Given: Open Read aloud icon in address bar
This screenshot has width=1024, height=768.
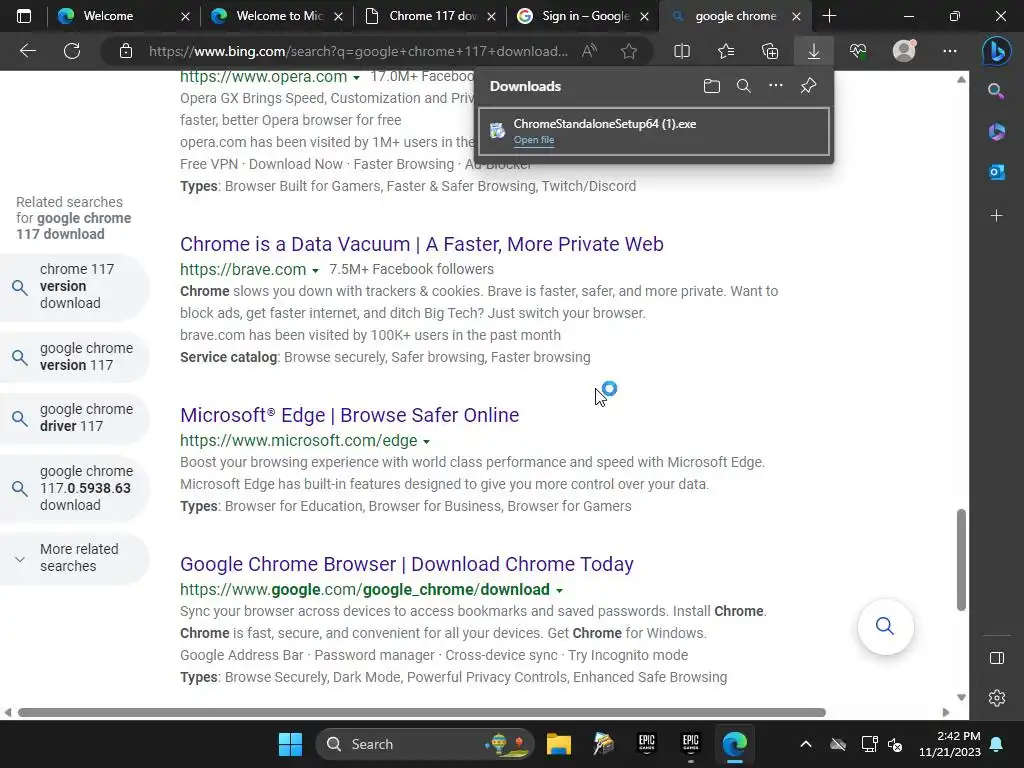Looking at the screenshot, I should (x=590, y=51).
